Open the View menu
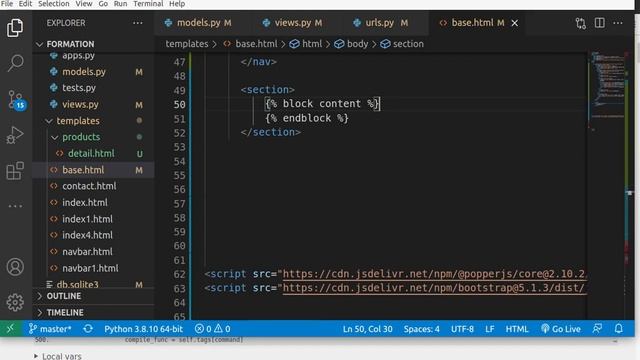Screen dimensions: 640x360 point(84,4)
